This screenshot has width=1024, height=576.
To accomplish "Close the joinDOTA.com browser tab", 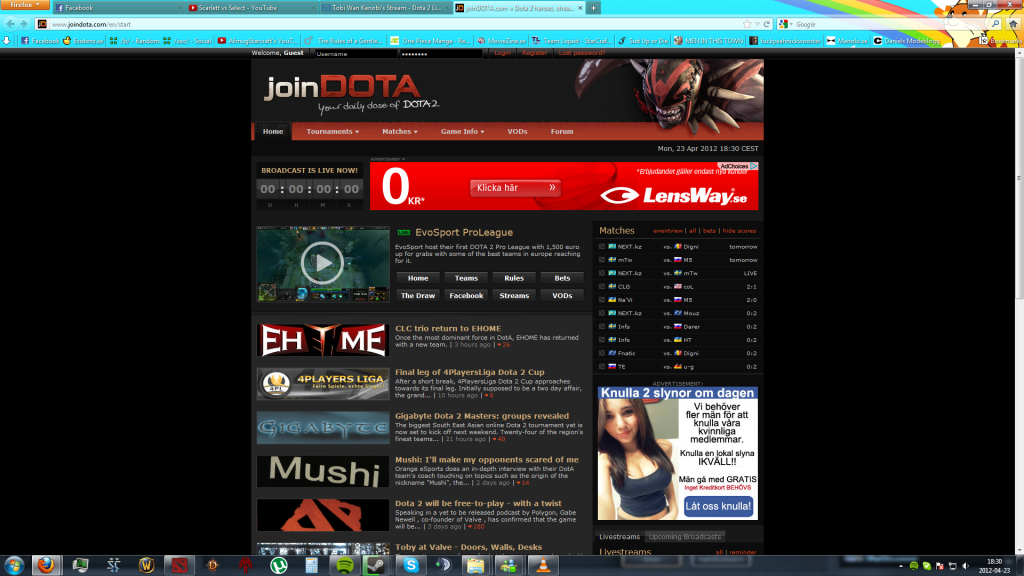I will click(580, 8).
